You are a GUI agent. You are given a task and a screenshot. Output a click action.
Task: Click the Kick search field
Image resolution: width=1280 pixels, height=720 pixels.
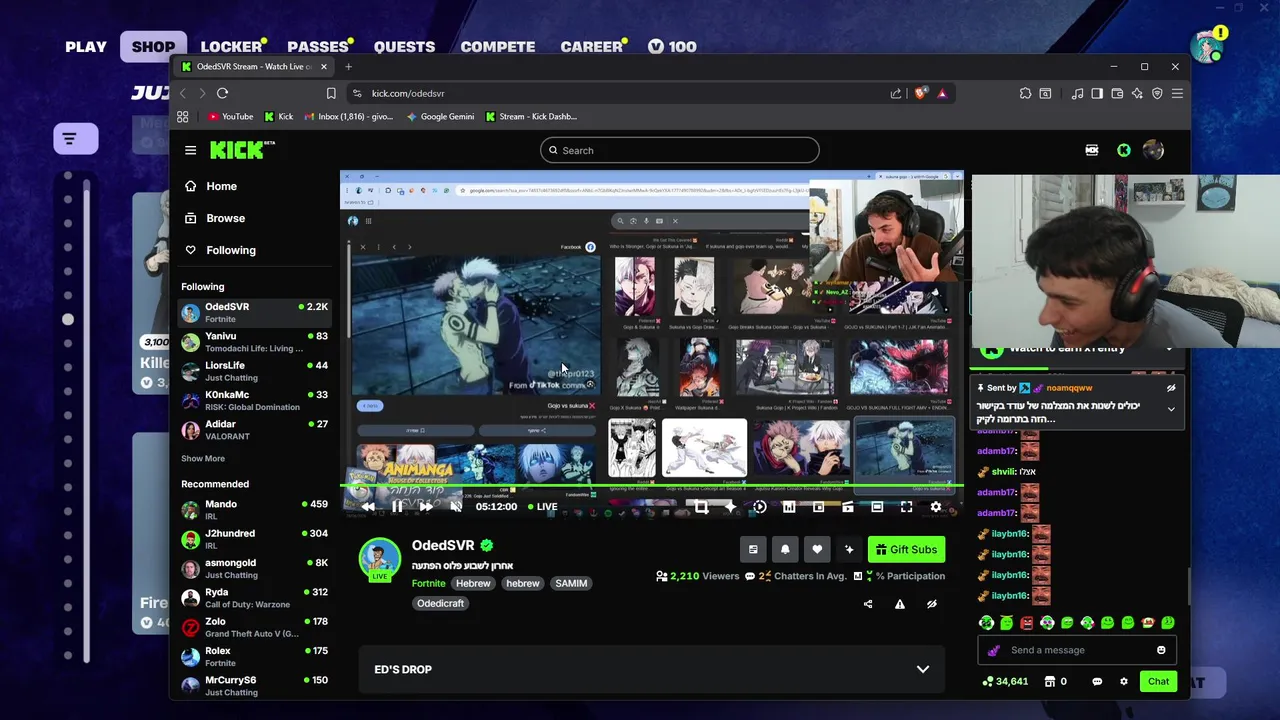[x=680, y=150]
